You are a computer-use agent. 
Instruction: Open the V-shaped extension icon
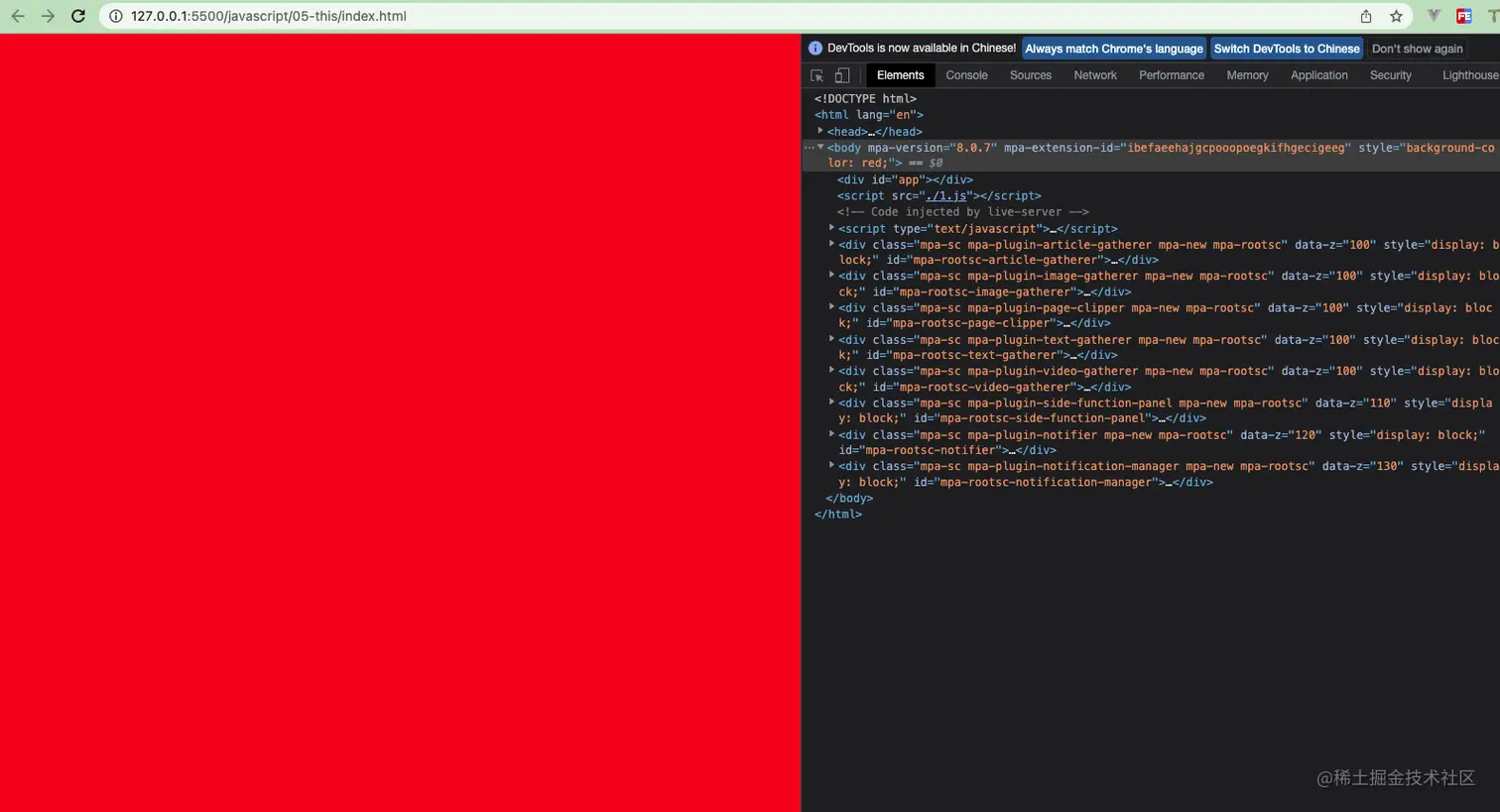tap(1434, 16)
